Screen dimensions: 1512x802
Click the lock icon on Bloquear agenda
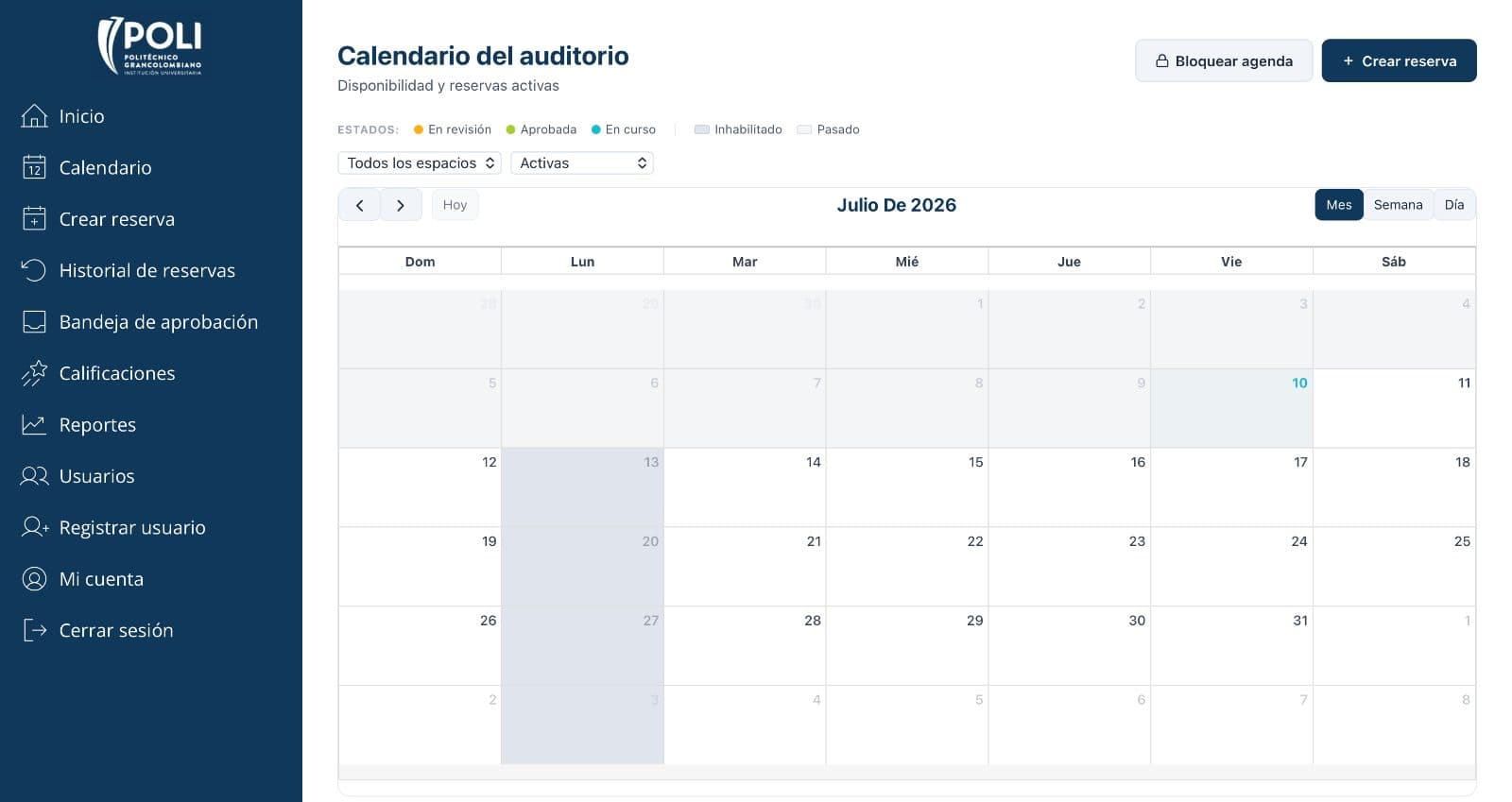point(1162,60)
